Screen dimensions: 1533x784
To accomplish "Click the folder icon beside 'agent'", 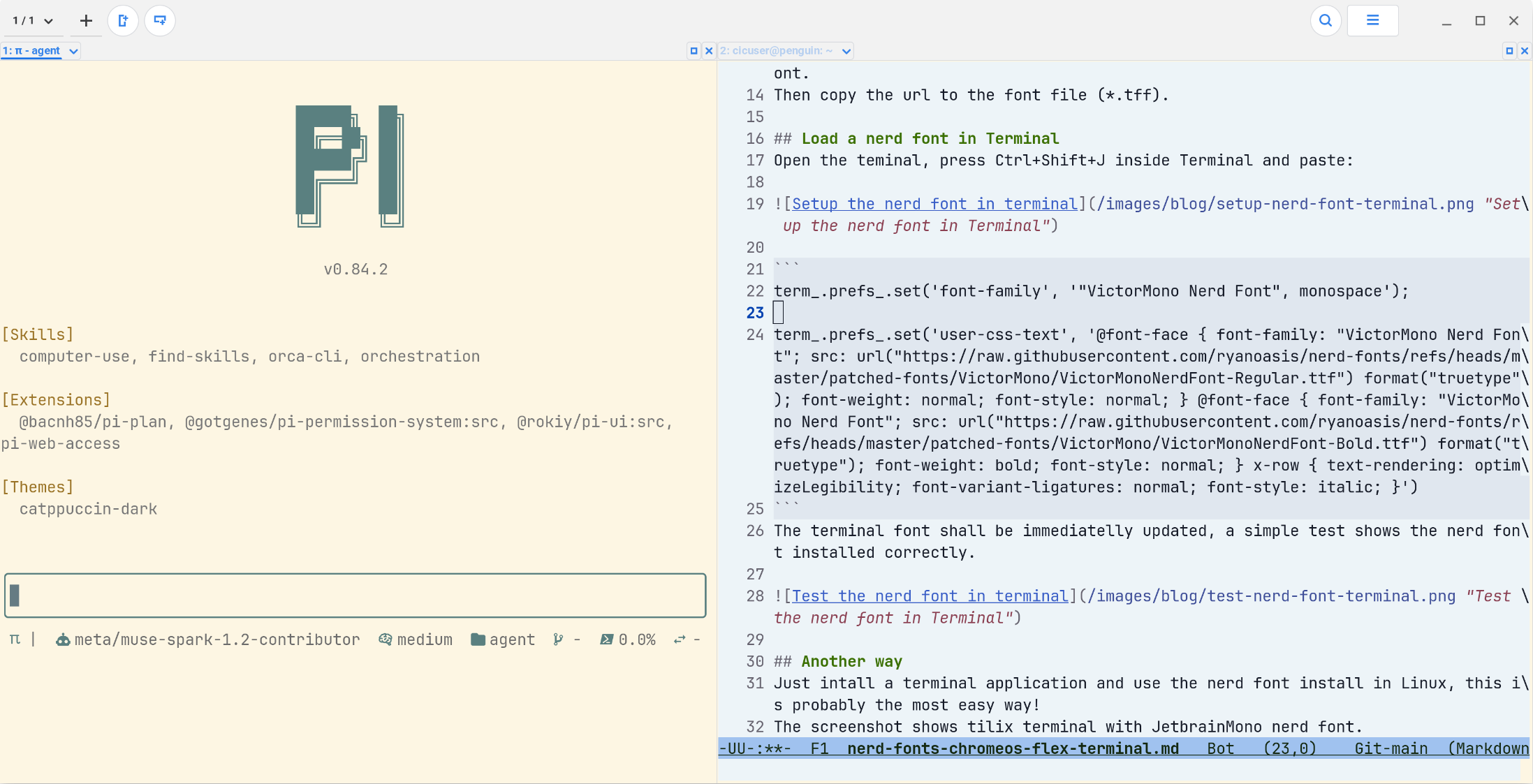I will click(x=478, y=639).
